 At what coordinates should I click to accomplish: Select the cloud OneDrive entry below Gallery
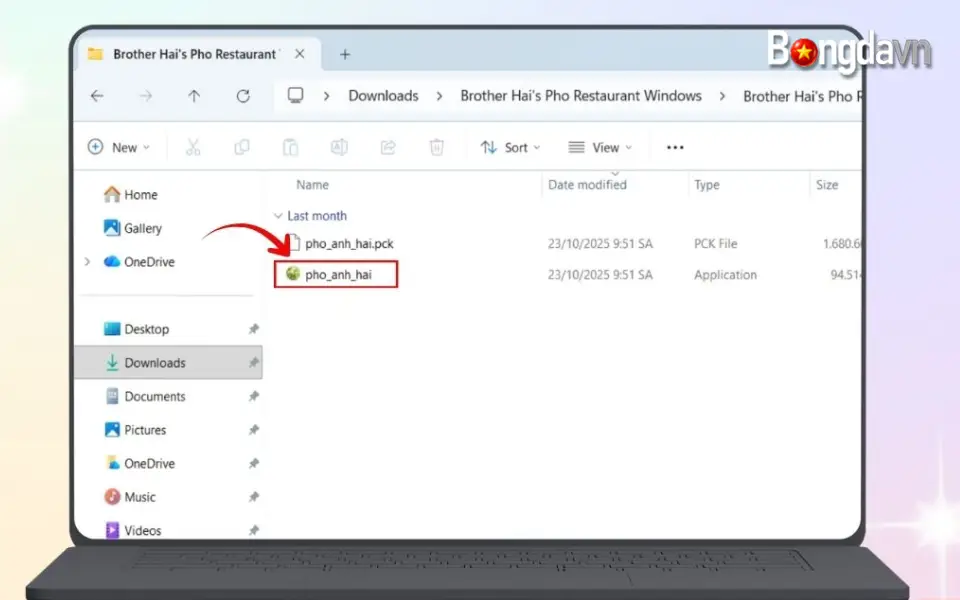click(139, 261)
